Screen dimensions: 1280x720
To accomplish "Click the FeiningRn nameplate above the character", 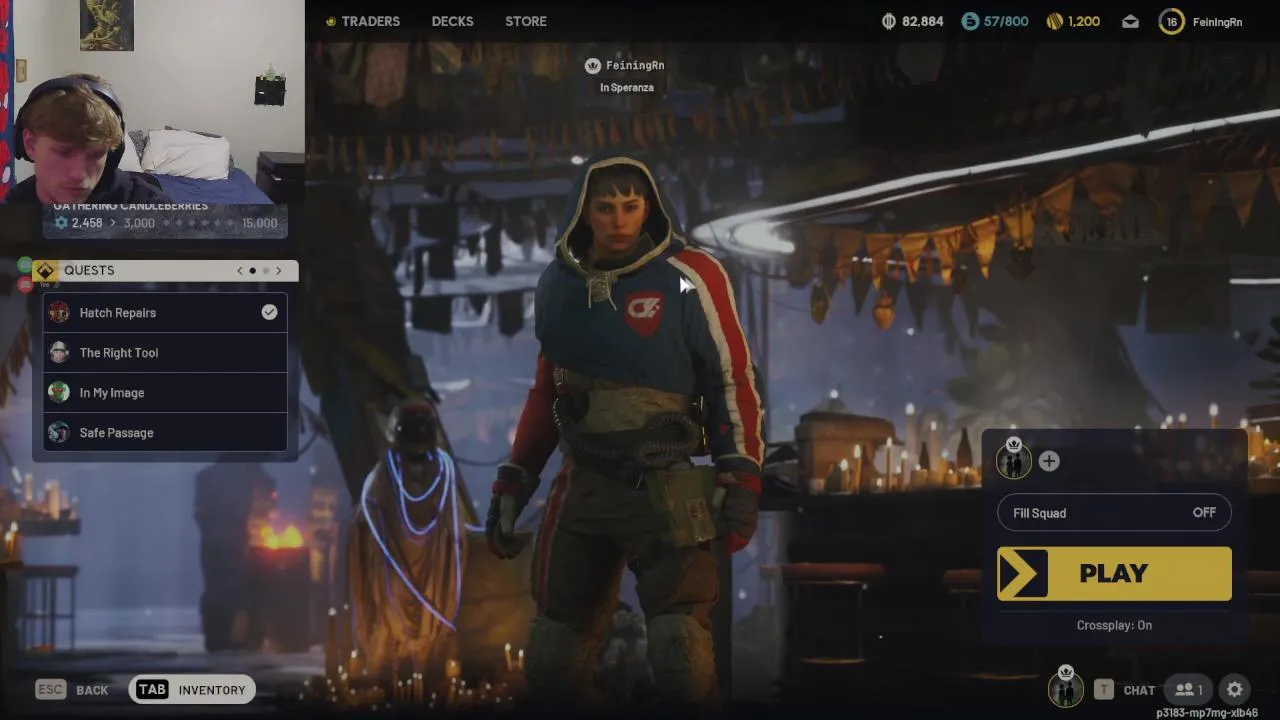I will click(x=635, y=66).
